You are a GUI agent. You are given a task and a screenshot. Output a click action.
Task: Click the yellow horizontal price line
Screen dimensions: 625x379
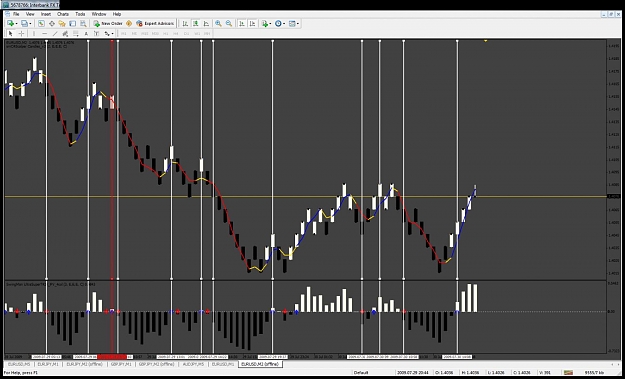tap(305, 196)
